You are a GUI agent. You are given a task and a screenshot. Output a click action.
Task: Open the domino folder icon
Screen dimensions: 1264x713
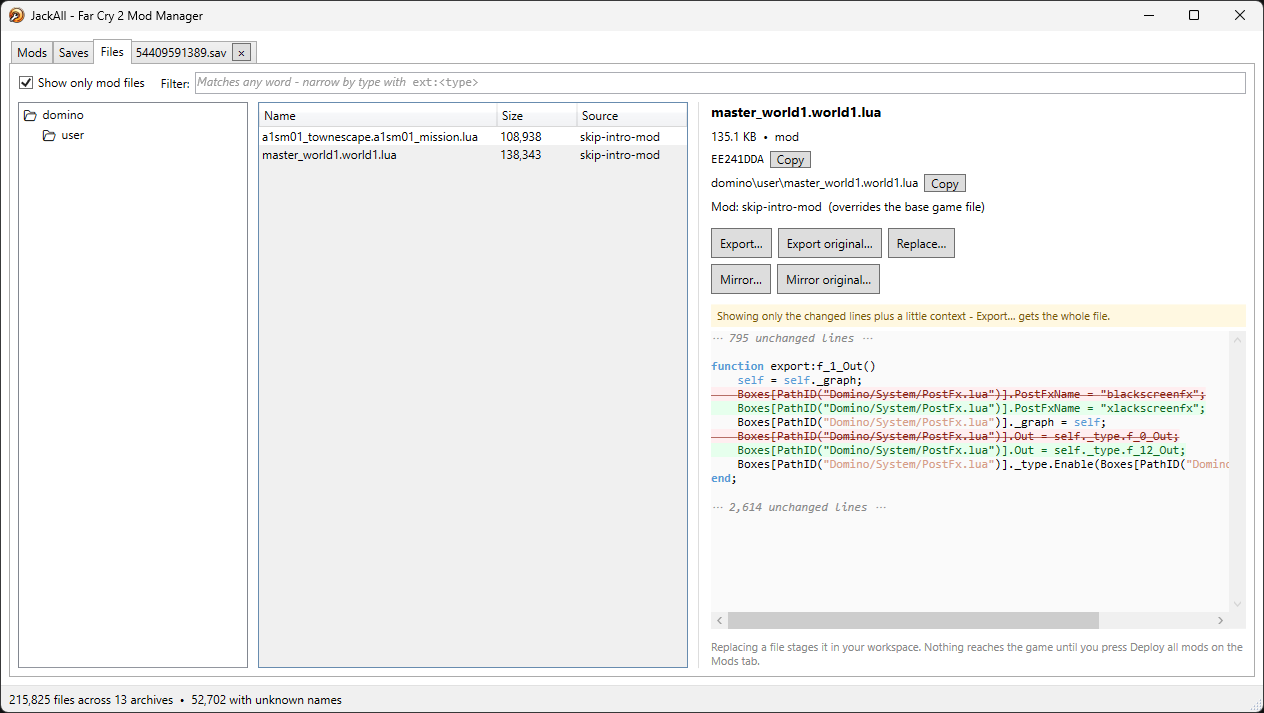[30, 116]
